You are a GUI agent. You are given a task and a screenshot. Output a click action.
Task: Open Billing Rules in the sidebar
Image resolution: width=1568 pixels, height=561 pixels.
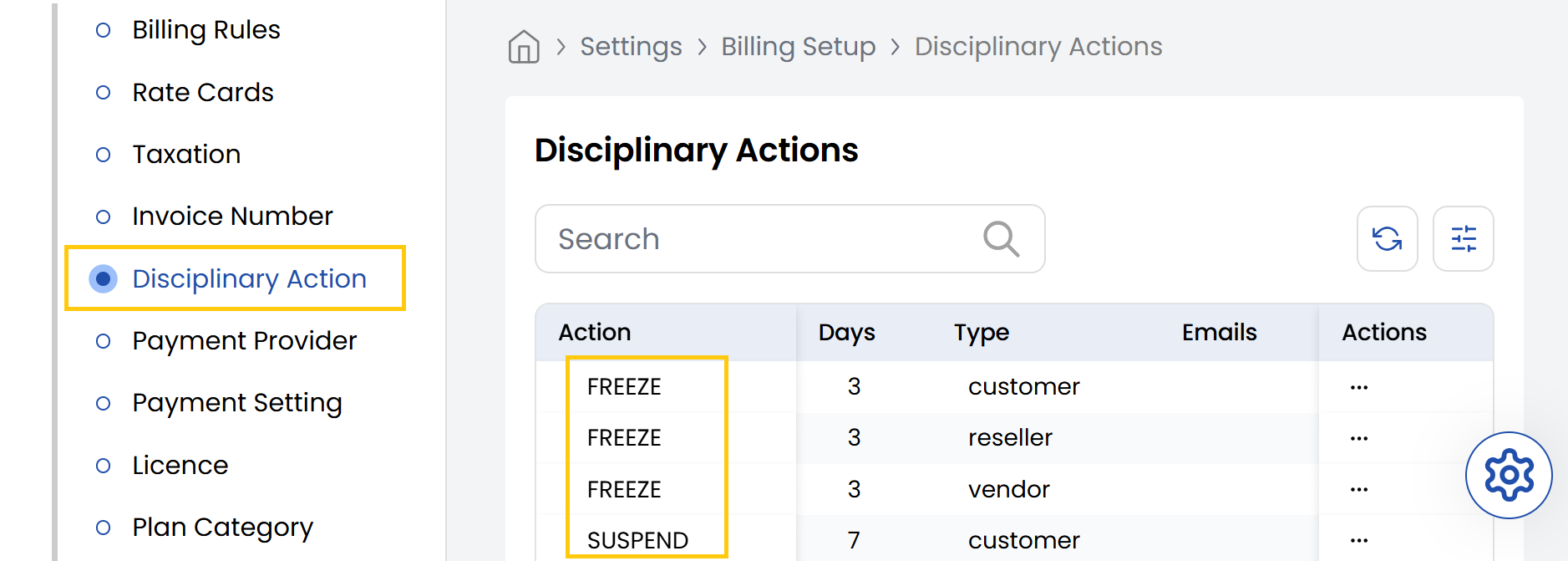[206, 30]
